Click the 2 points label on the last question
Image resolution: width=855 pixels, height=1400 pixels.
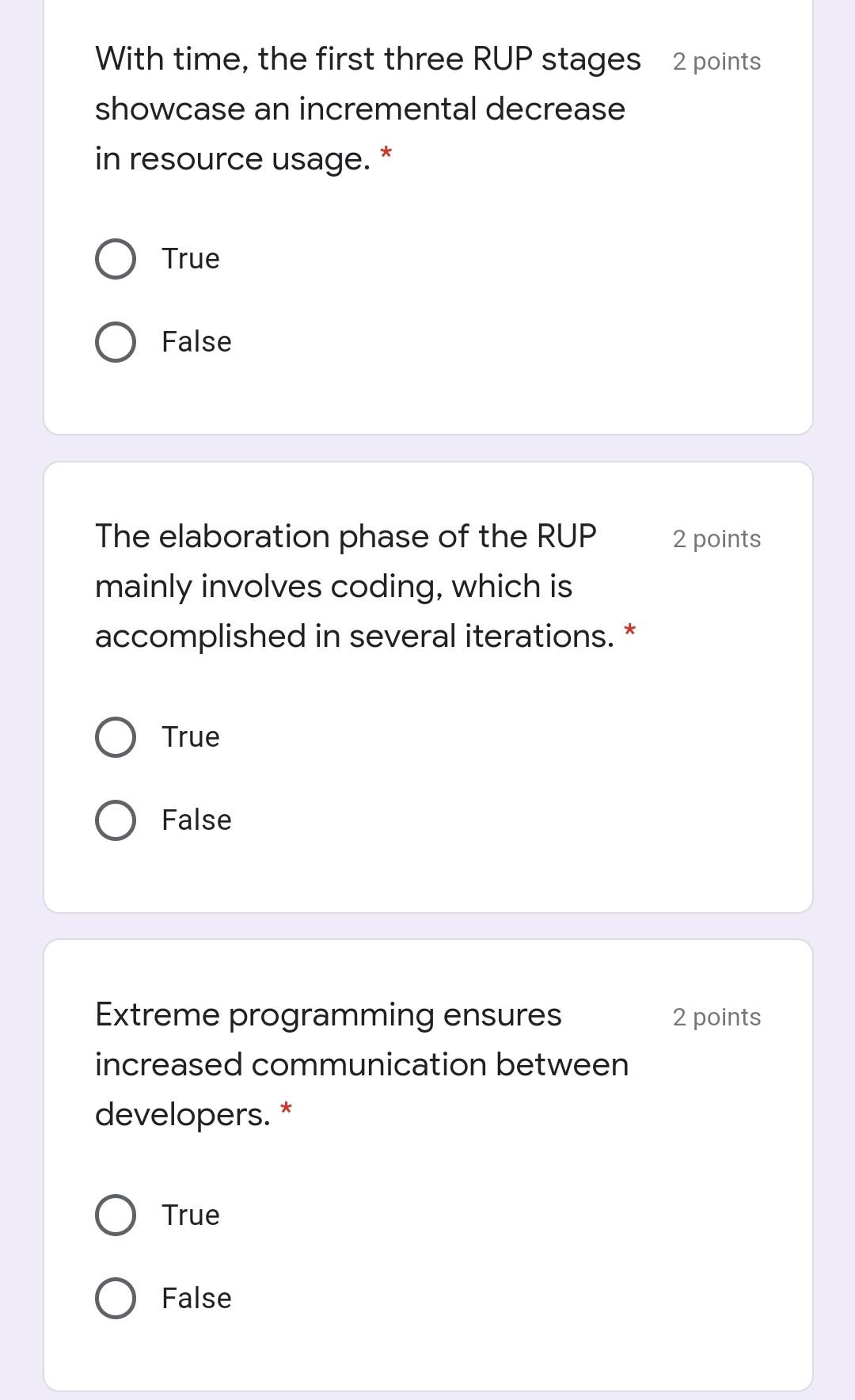[x=716, y=1017]
